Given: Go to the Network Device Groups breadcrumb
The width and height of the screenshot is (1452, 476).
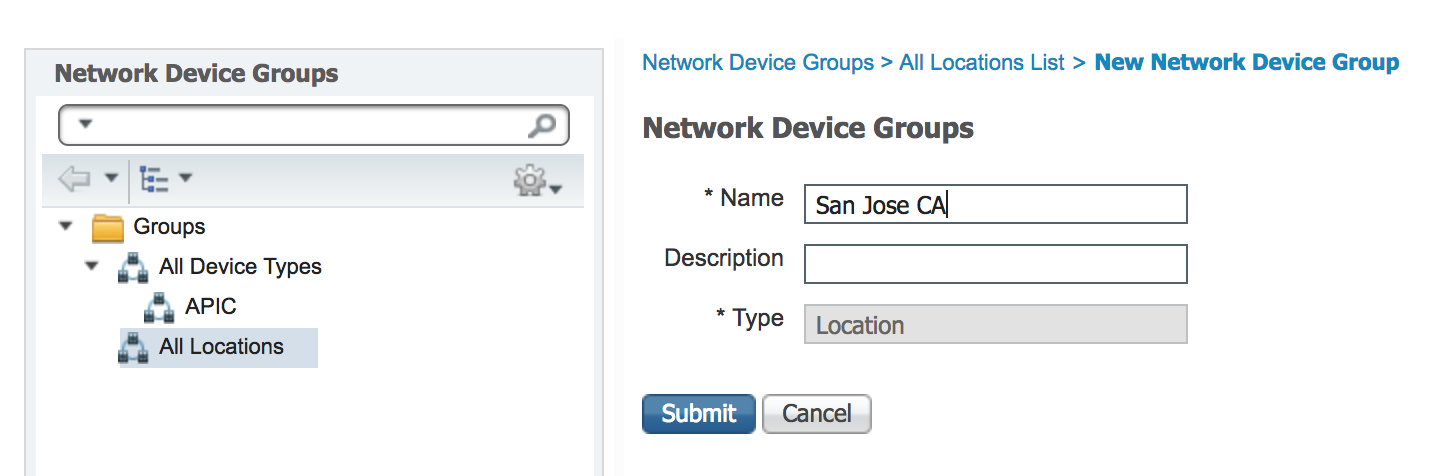Looking at the screenshot, I should point(757,63).
